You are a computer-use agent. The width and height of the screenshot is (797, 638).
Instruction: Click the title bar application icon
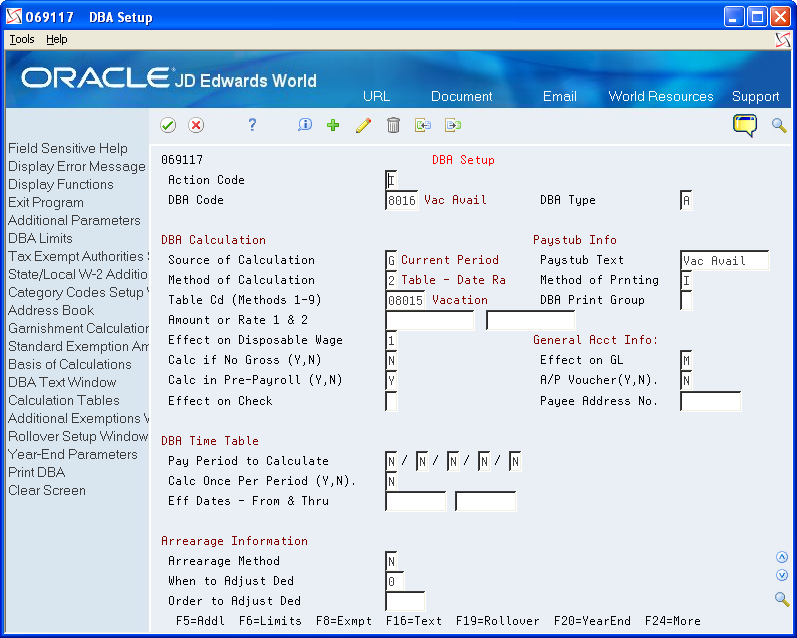click(x=14, y=17)
